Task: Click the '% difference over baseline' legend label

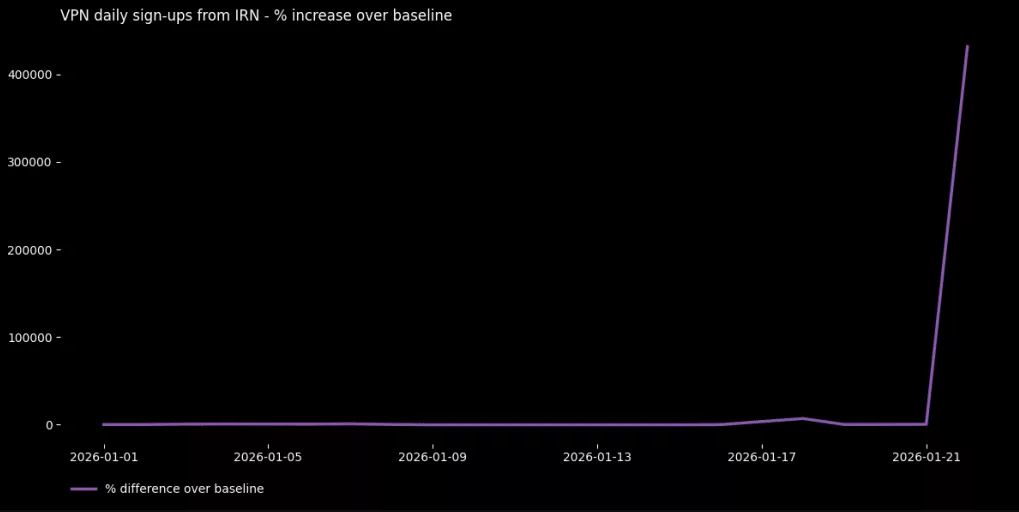Action: 184,489
